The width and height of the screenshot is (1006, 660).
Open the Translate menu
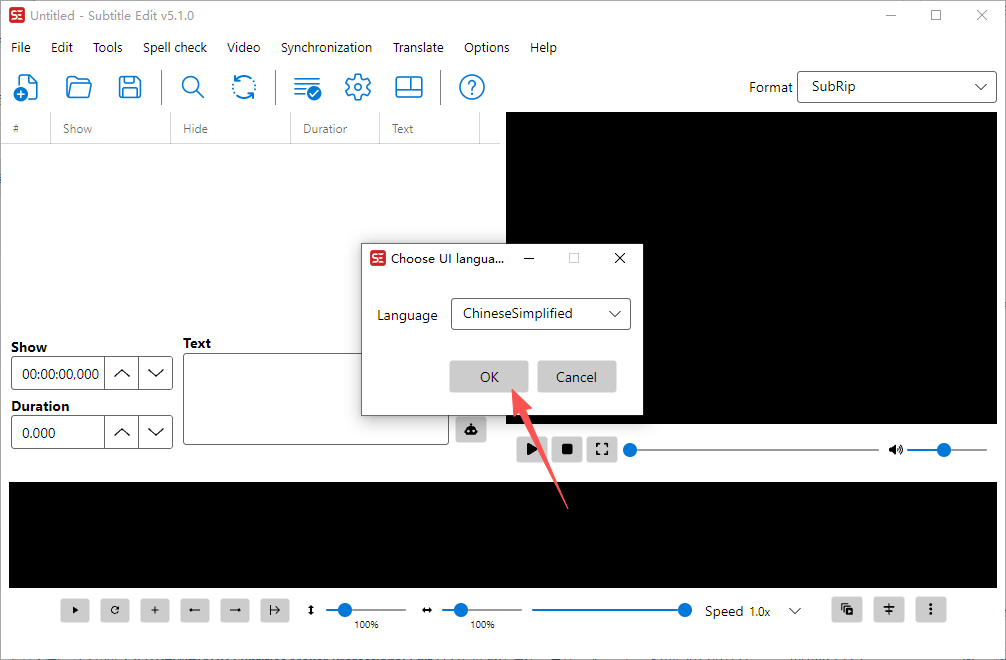(x=418, y=47)
